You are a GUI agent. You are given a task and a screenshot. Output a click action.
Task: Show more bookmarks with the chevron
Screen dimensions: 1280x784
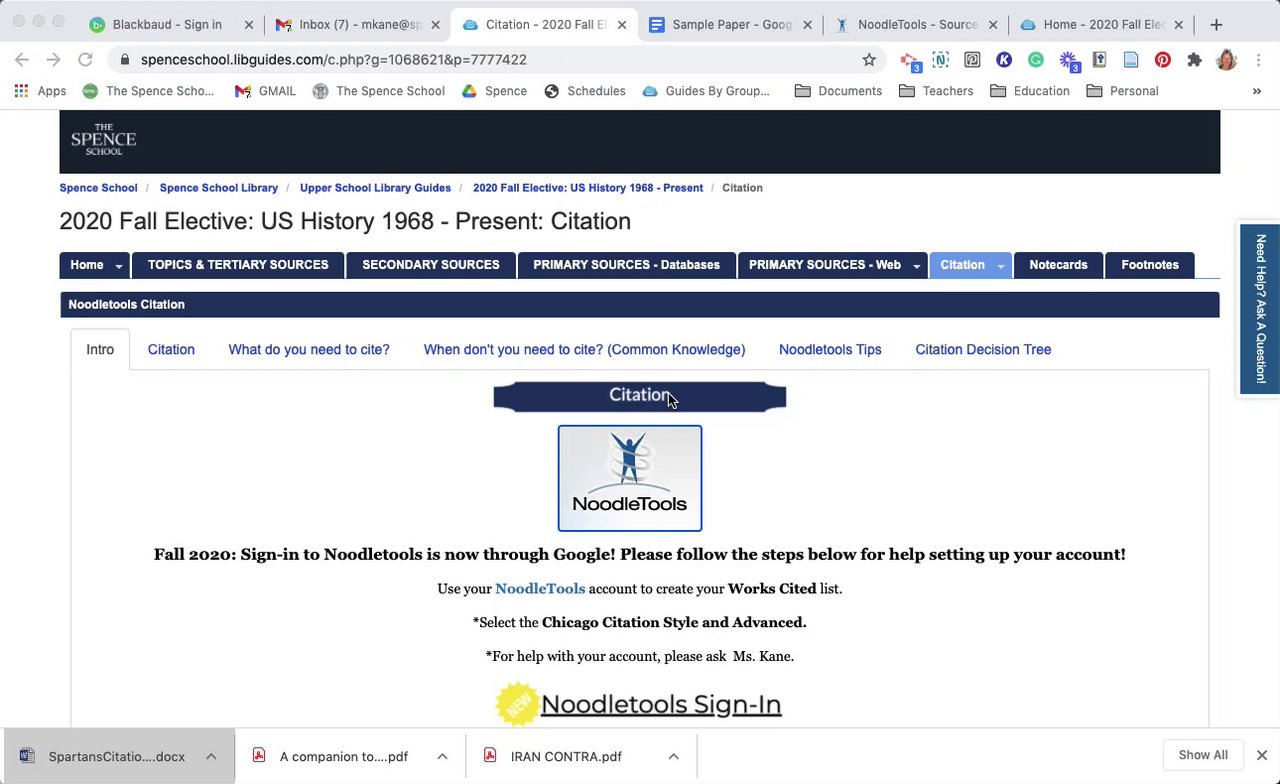click(1257, 91)
